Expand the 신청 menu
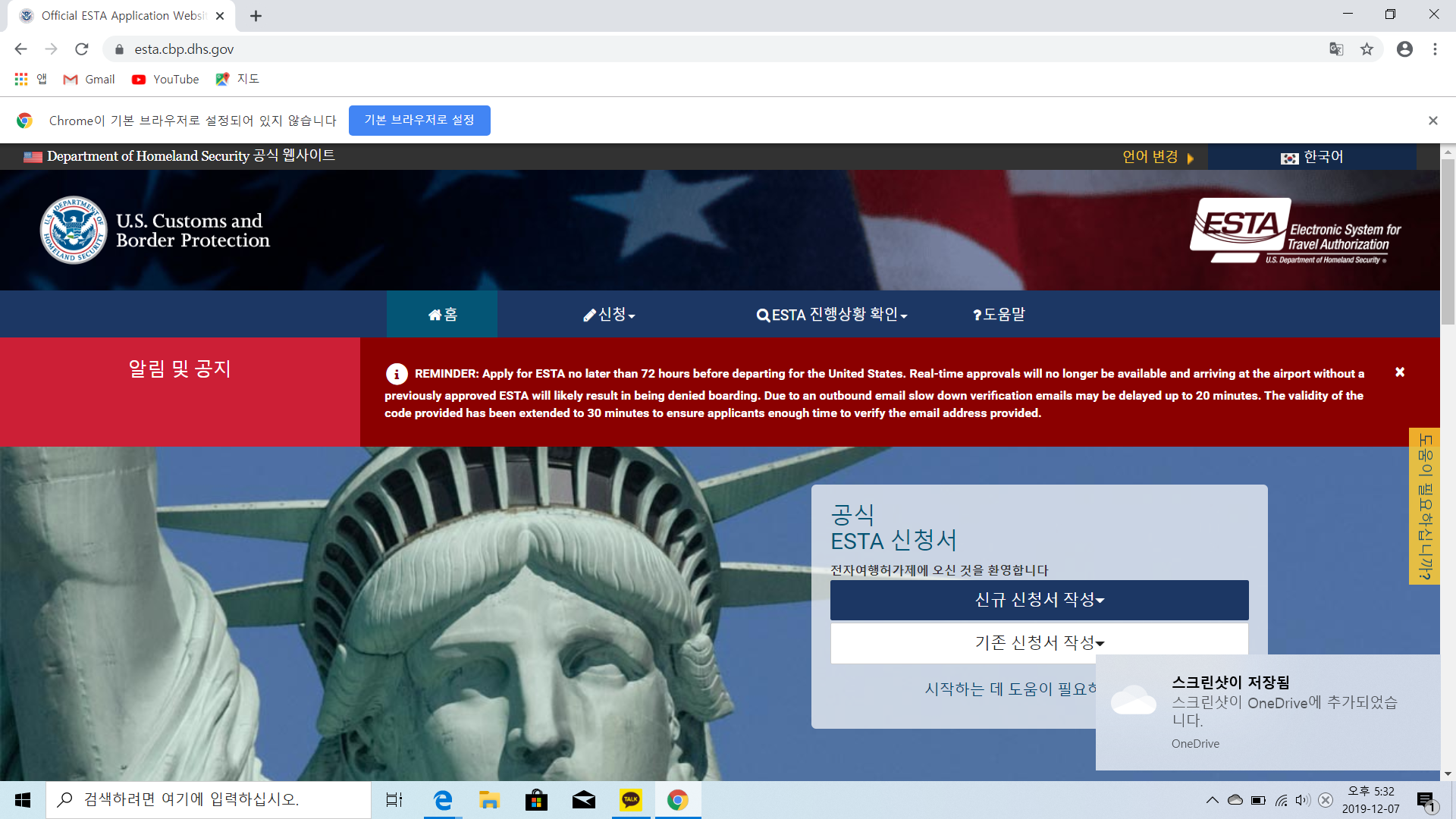Screen dimensions: 1456x819 pyautogui.click(x=609, y=314)
